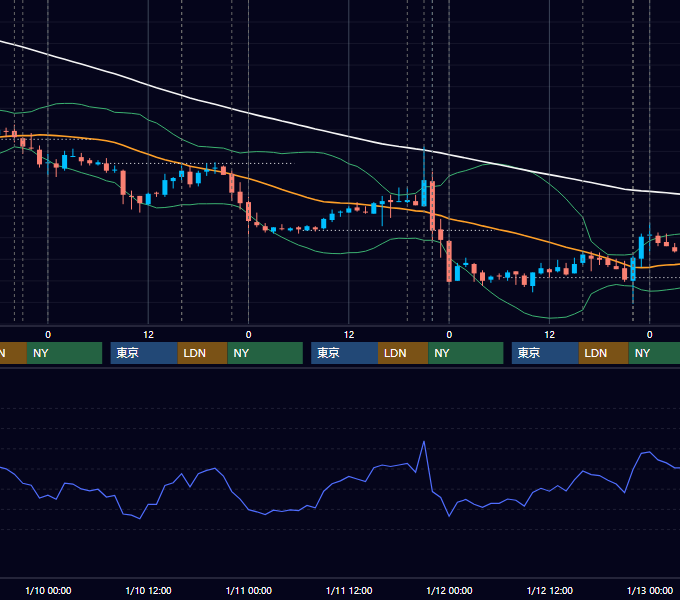This screenshot has width=680, height=600.
Task: Select the NY session bar spanning 1/12 00:00
Action: point(466,353)
